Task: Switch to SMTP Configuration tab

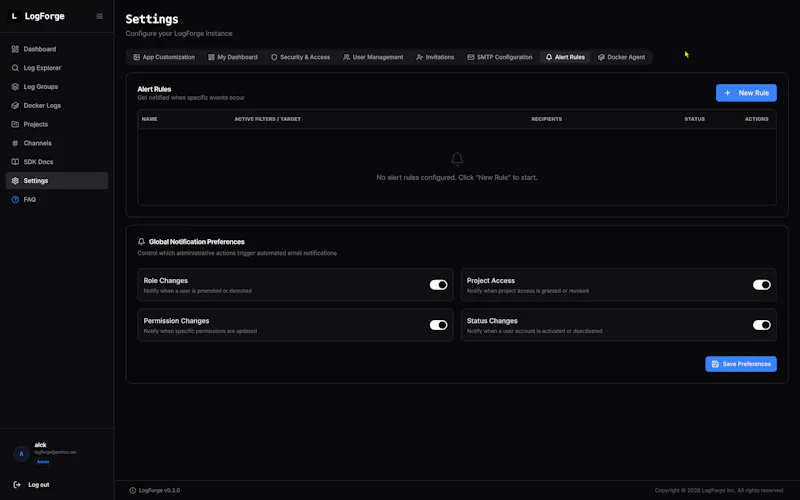Action: (499, 57)
